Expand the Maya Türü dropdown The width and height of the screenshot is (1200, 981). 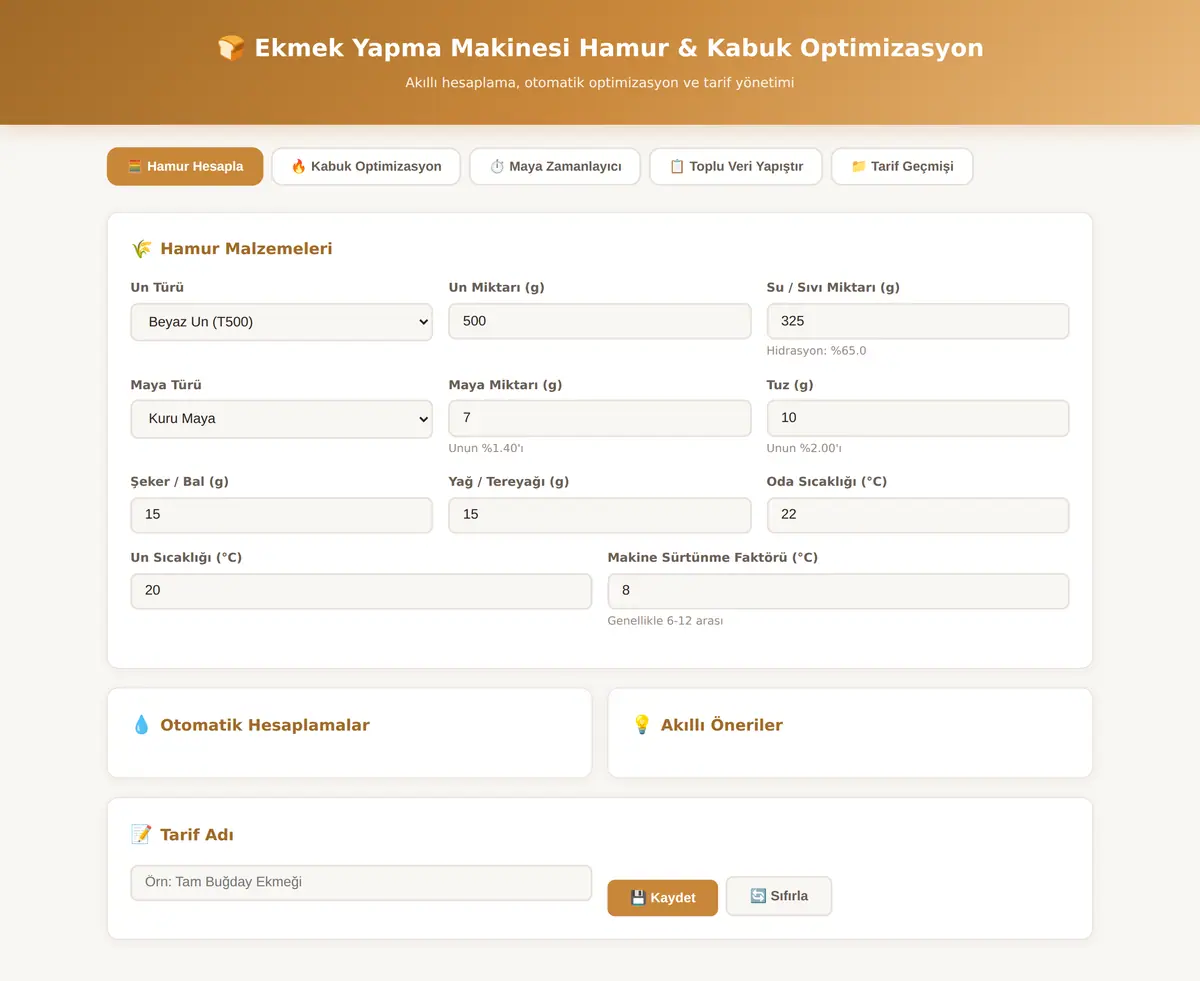coord(281,419)
